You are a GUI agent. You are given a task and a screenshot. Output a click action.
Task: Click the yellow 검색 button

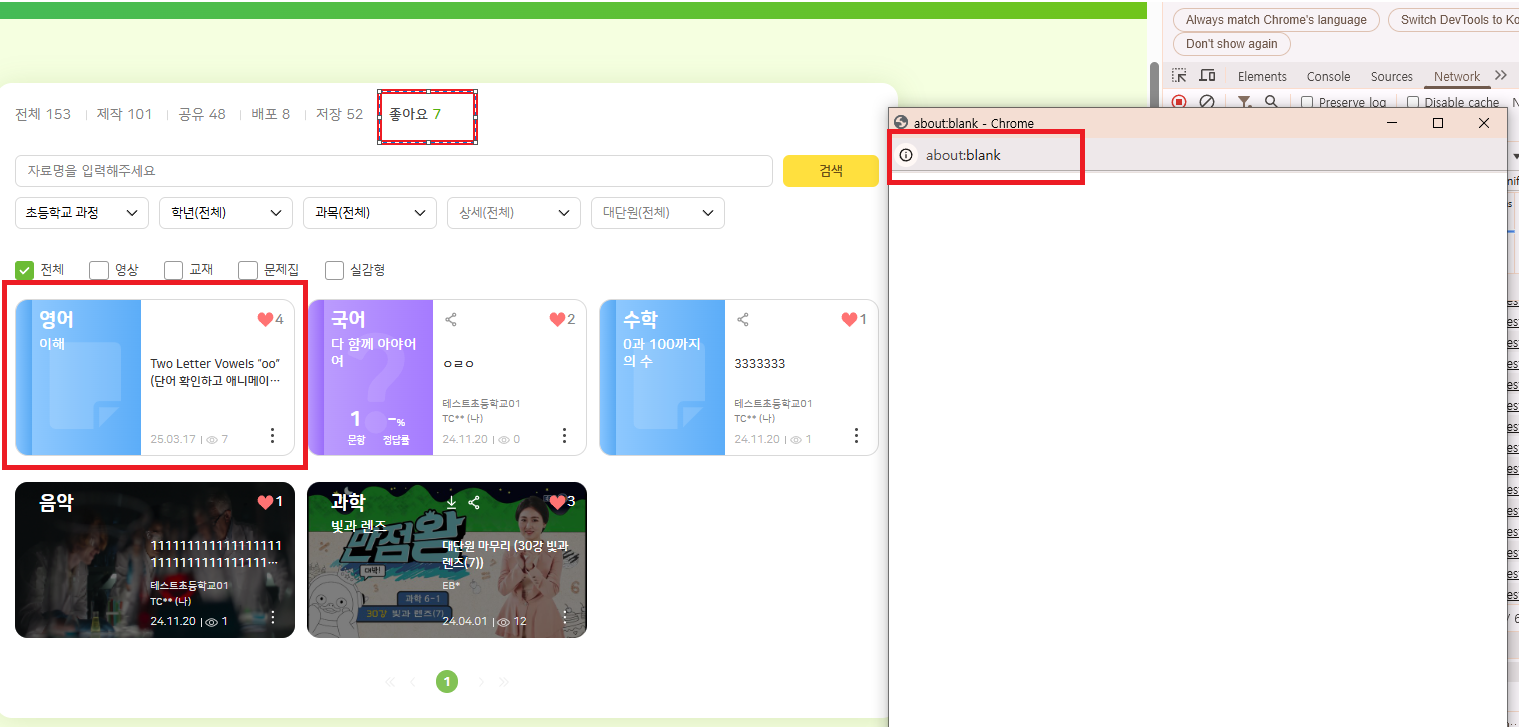[831, 171]
